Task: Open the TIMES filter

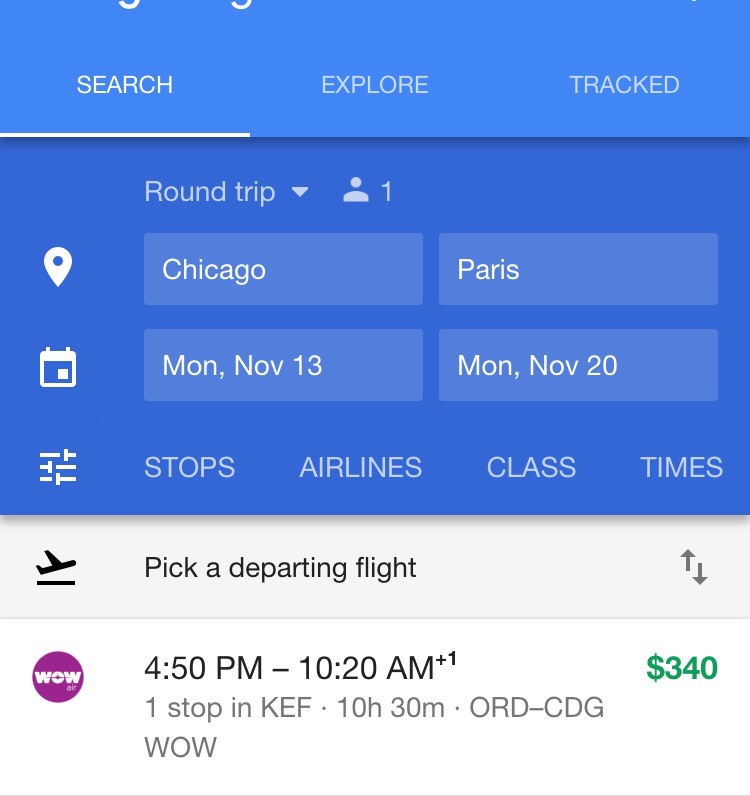Action: click(x=682, y=467)
